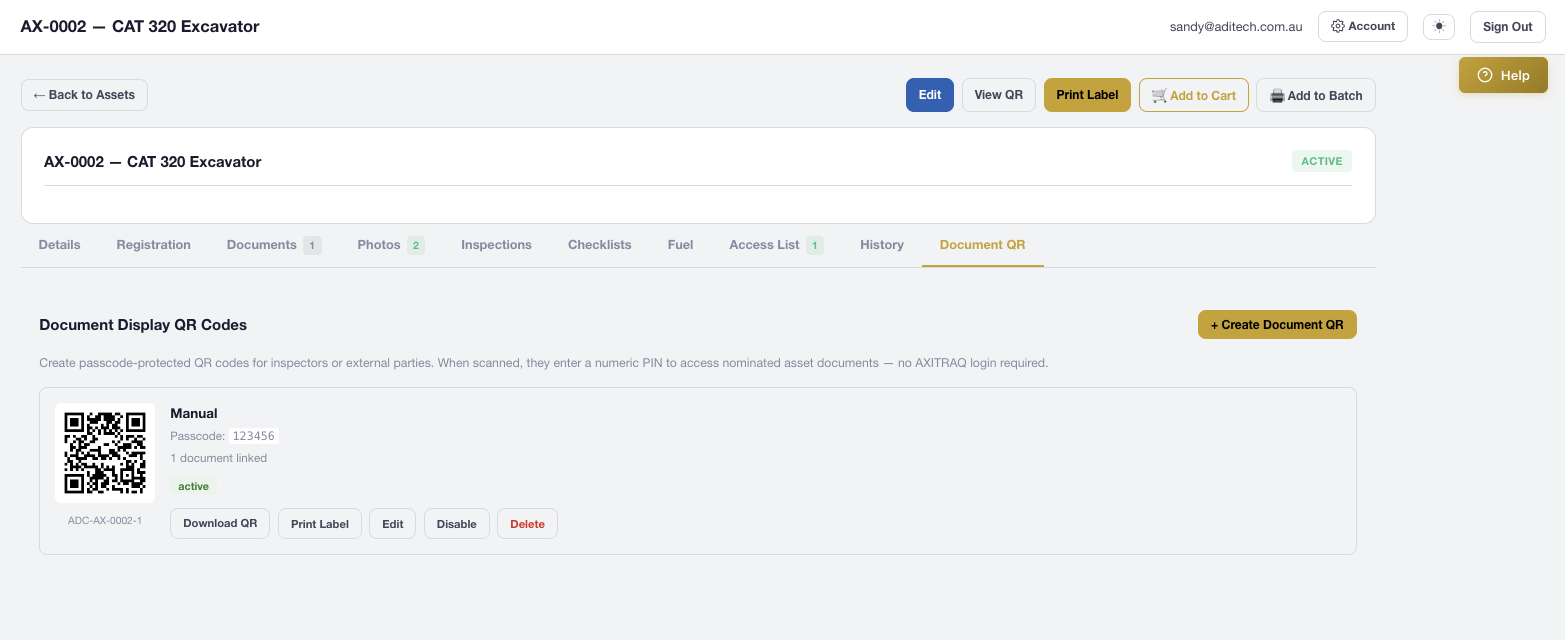Click the blue Edit asset button
The width and height of the screenshot is (1565, 640).
click(x=930, y=95)
